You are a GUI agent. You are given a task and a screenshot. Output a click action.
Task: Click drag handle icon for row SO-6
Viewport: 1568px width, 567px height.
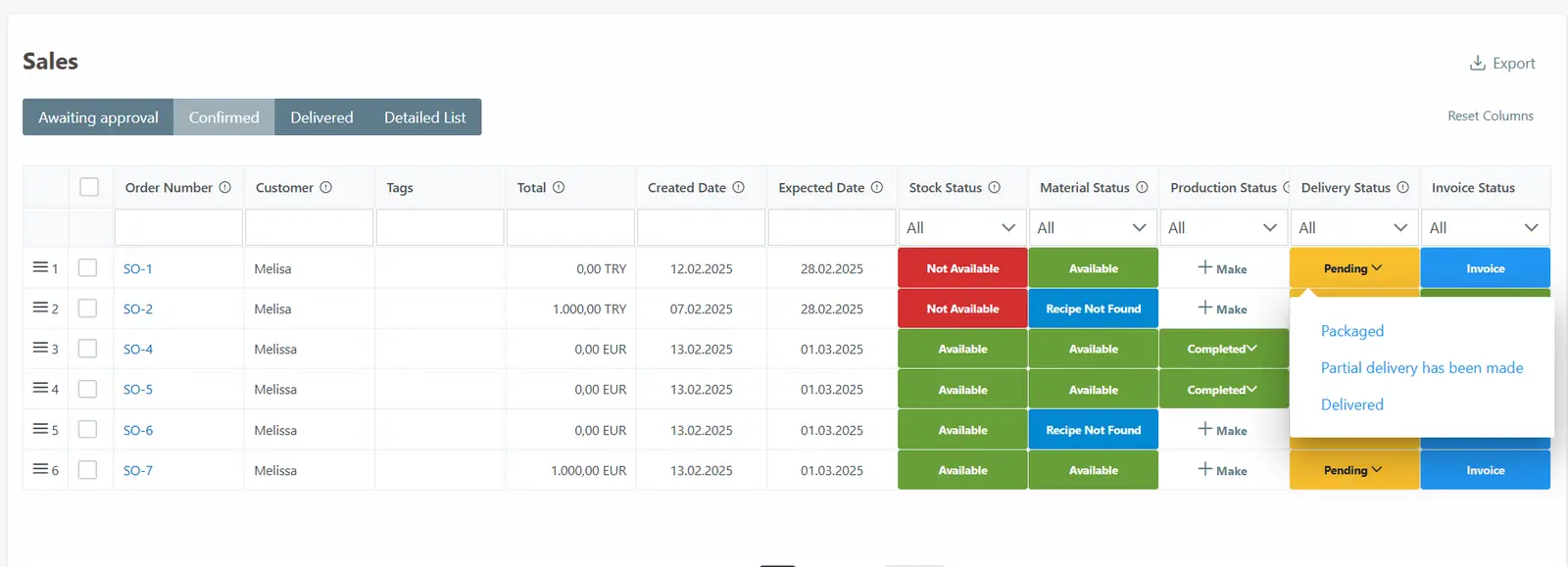pyautogui.click(x=40, y=429)
